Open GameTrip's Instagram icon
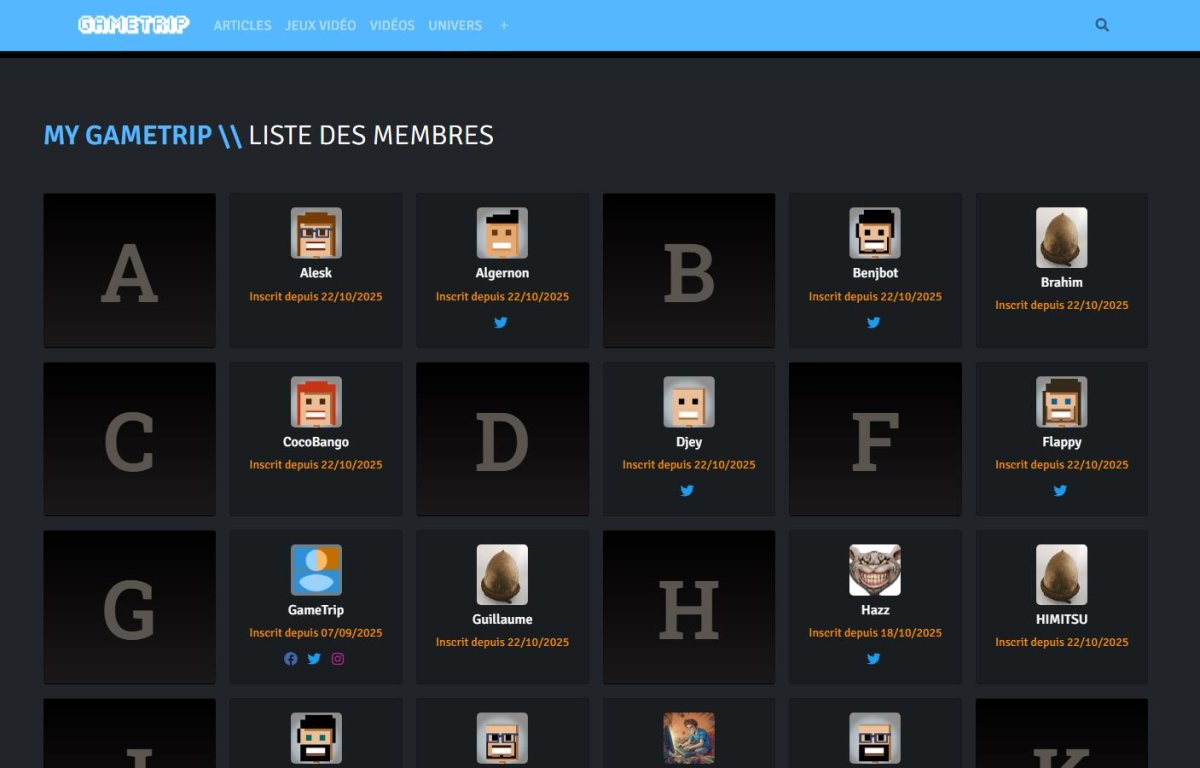1200x768 pixels. tap(338, 658)
